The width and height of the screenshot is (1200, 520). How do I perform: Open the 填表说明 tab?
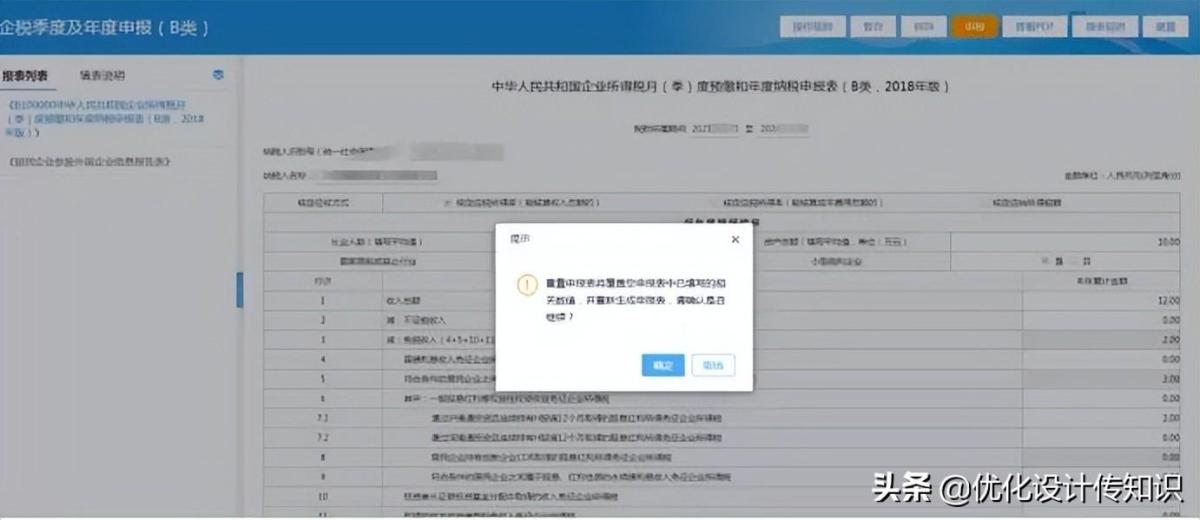click(102, 75)
